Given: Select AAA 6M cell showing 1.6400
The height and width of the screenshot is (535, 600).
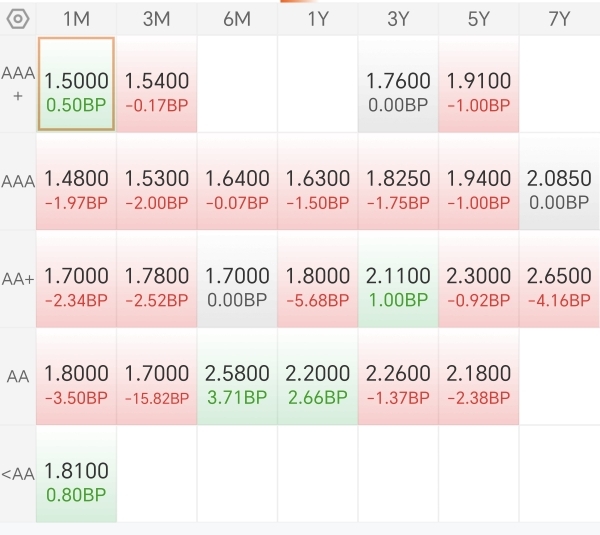Looking at the screenshot, I should point(237,182).
